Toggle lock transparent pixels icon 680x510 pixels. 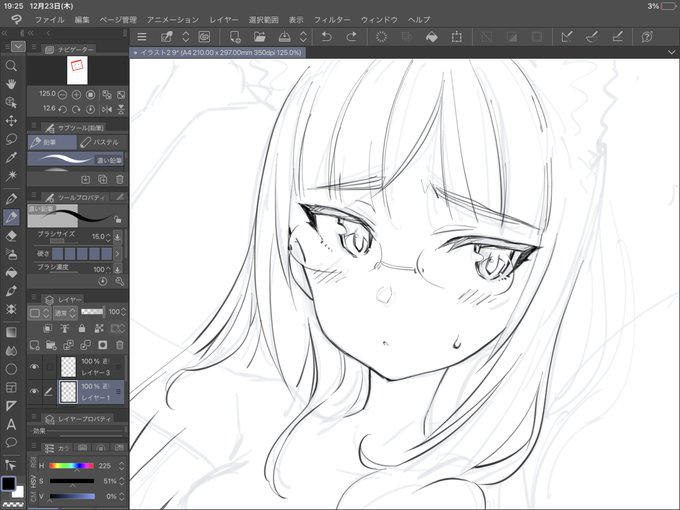click(99, 328)
